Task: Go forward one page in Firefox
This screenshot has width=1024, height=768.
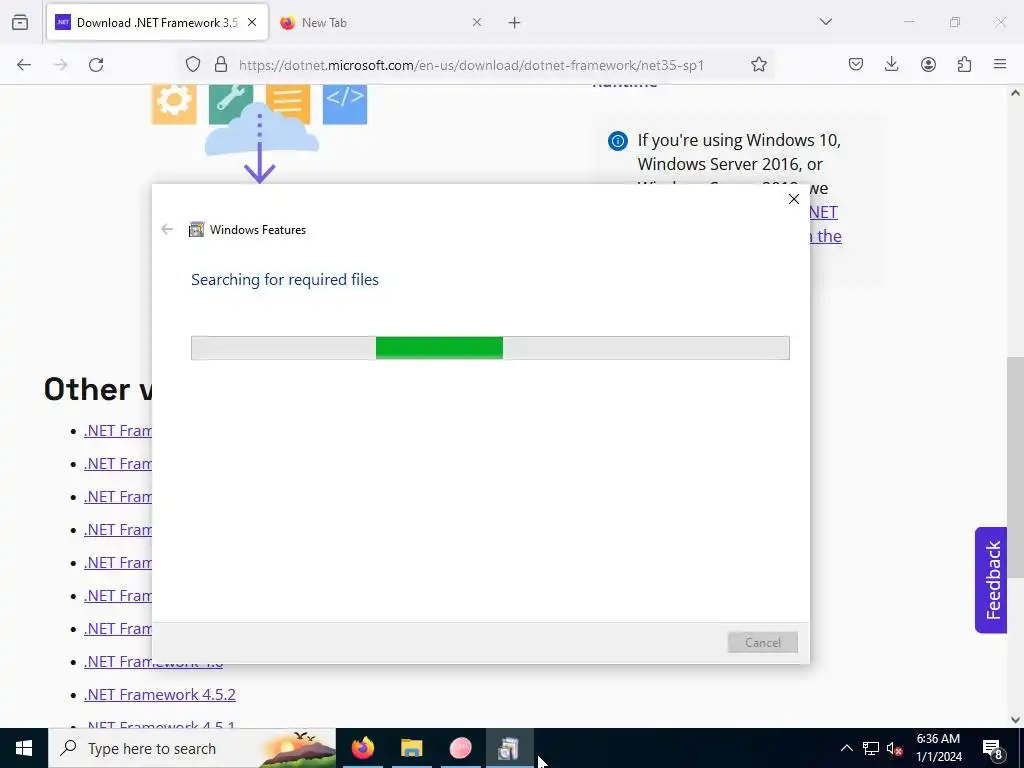Action: [x=60, y=65]
